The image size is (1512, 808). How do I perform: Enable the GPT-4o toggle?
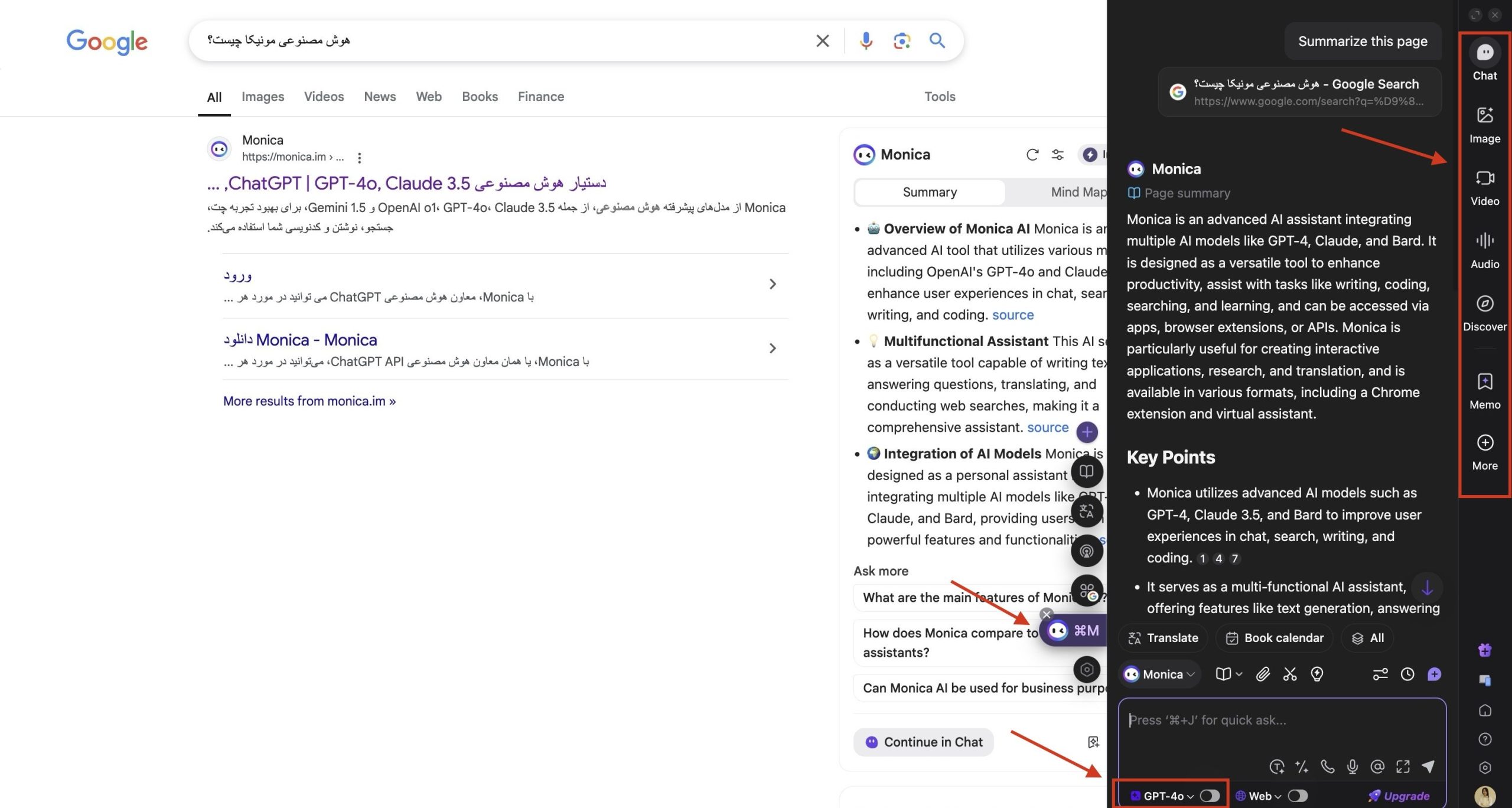[1208, 796]
